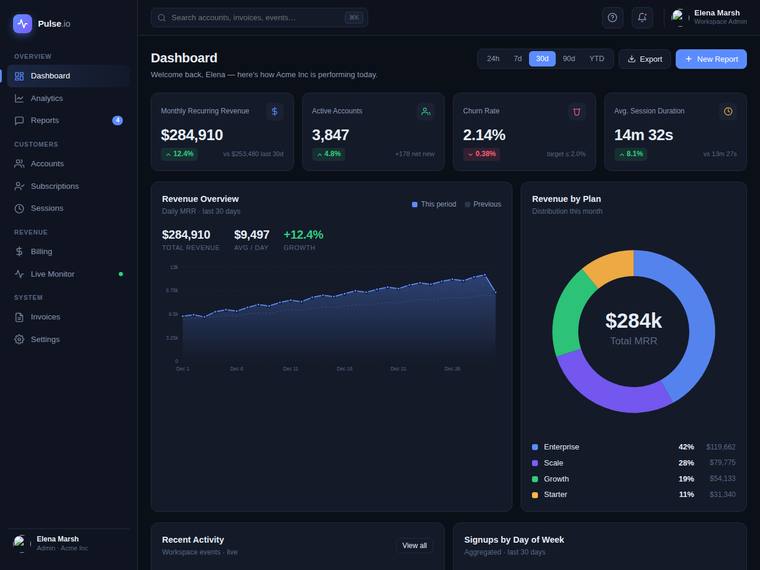Viewport: 760px width, 570px height.
Task: Click the Billing dollar icon in sidebar
Action: pos(19,252)
